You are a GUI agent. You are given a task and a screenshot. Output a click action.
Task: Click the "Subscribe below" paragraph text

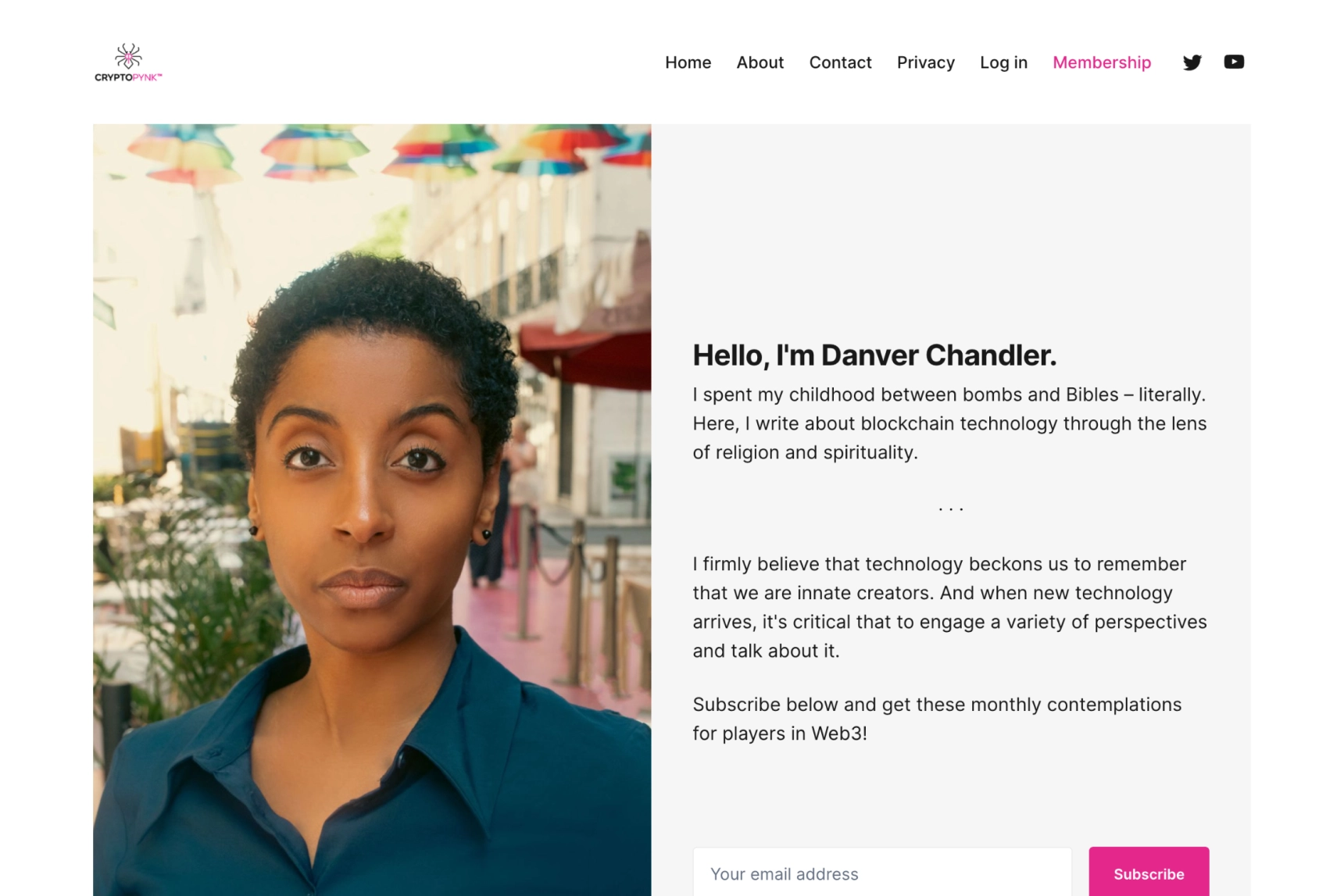(936, 719)
